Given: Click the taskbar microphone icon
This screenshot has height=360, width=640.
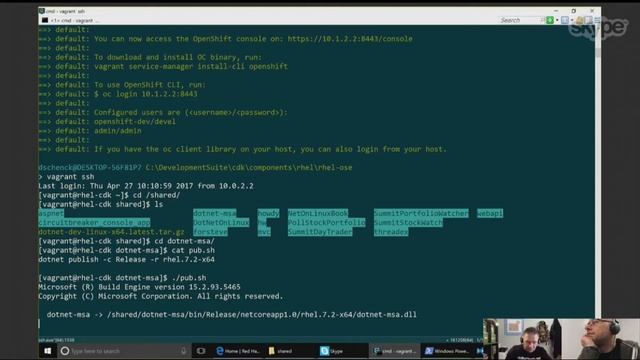Looking at the screenshot, I should 183,351.
